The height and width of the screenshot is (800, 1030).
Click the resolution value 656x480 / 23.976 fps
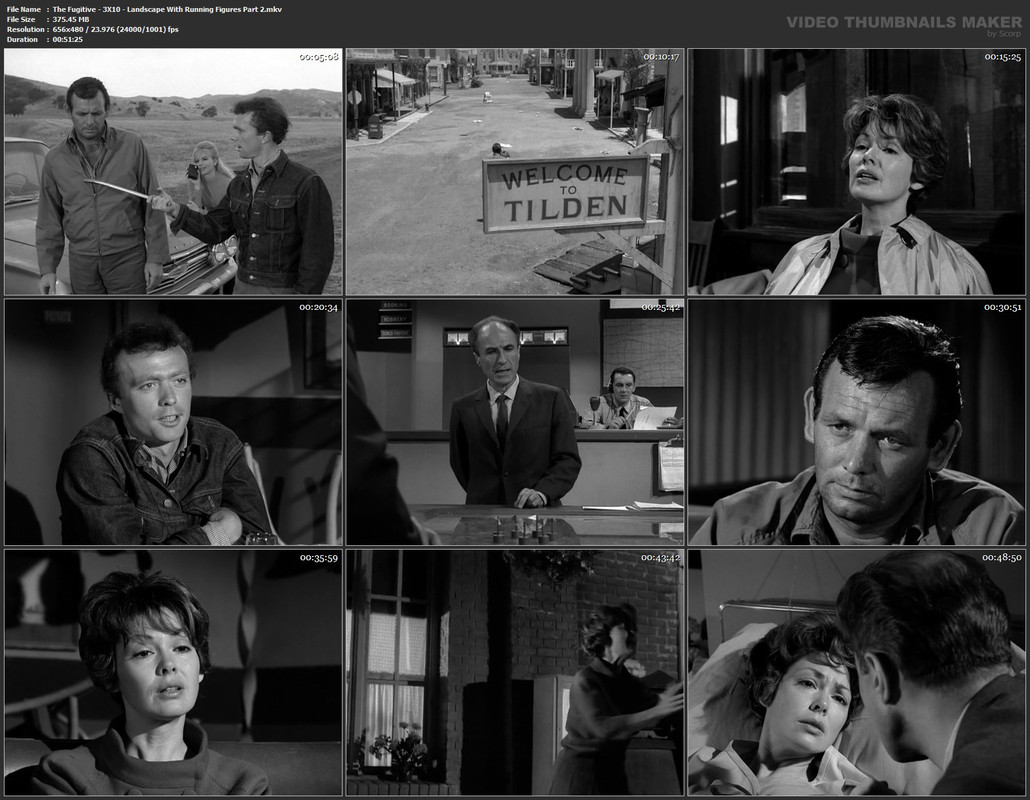coord(116,30)
